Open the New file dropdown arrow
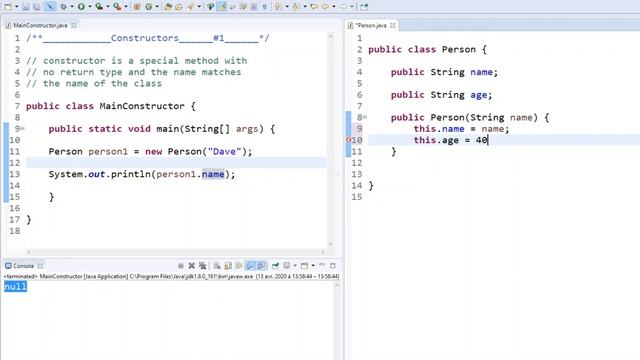The width and height of the screenshot is (640, 360). click(17, 7)
